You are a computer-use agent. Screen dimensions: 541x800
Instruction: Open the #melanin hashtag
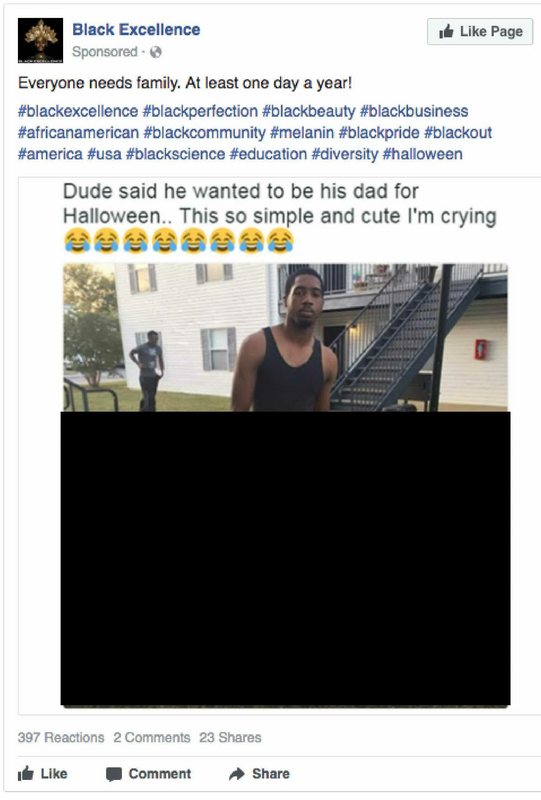click(302, 133)
